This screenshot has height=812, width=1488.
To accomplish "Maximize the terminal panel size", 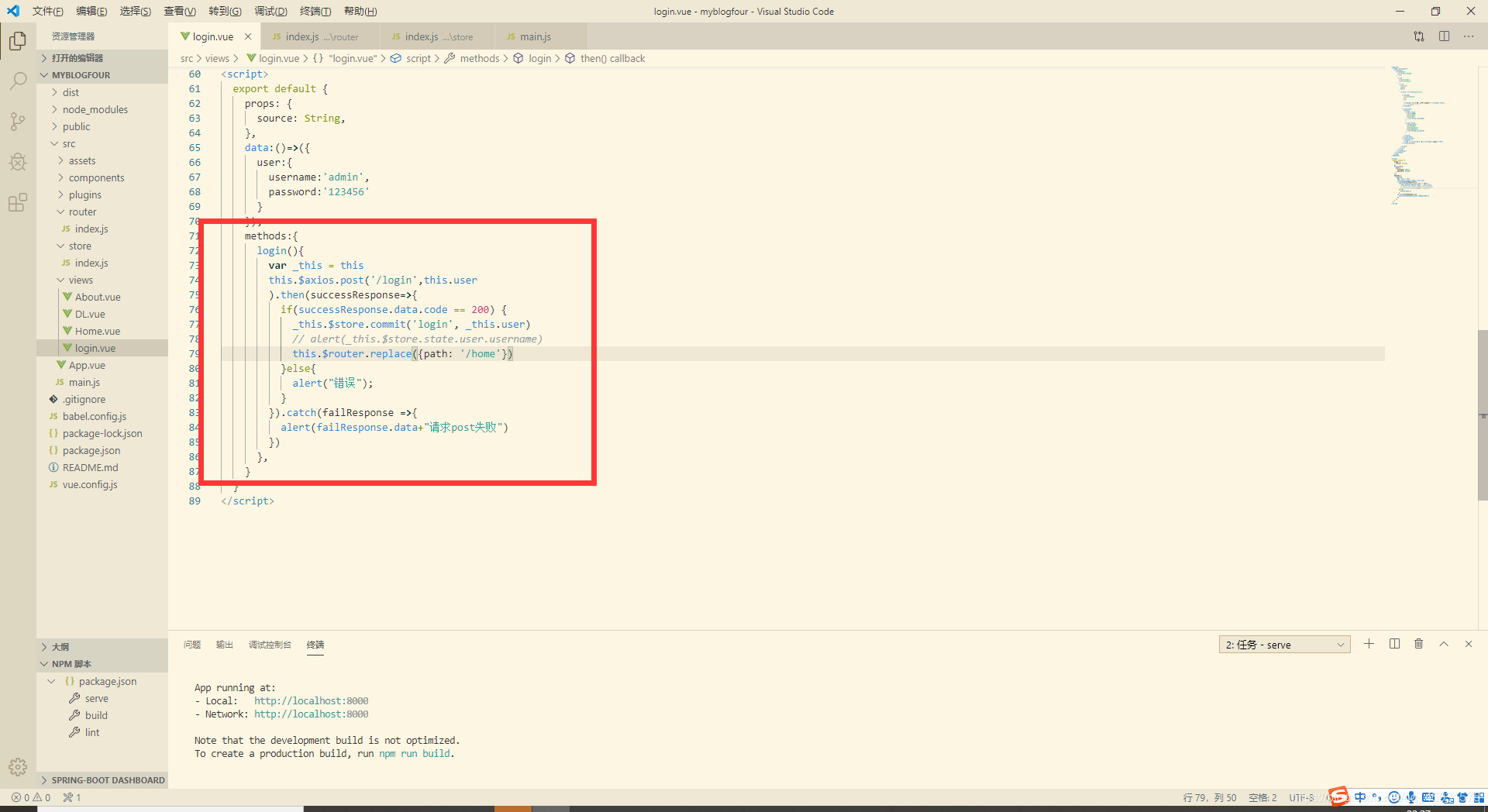I will point(1444,644).
